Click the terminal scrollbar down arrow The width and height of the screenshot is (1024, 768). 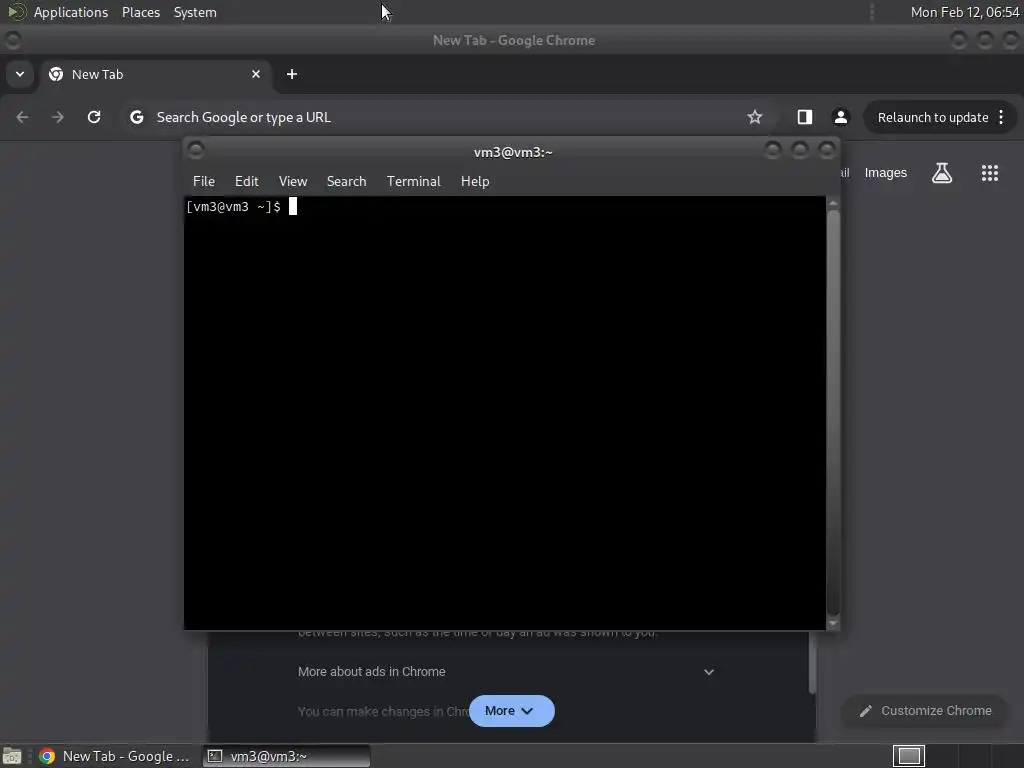point(833,624)
